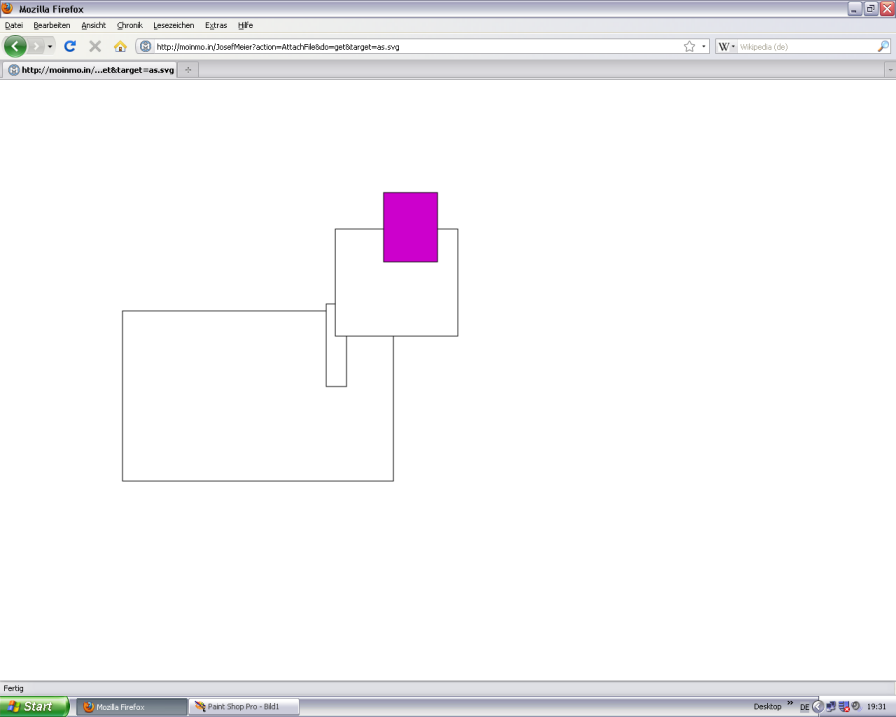The width and height of the screenshot is (896, 717).
Task: Open the Lesezeichen menu
Action: pyautogui.click(x=174, y=25)
